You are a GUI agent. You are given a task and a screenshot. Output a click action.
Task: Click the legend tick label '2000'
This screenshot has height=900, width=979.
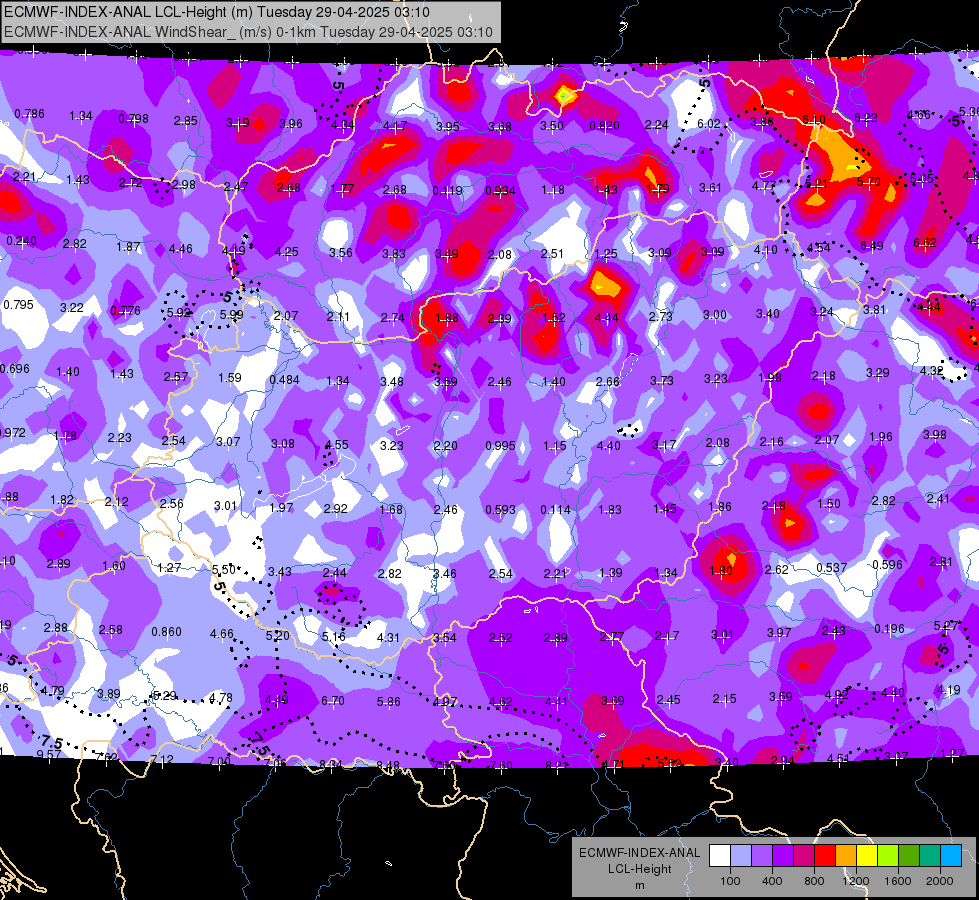[940, 881]
